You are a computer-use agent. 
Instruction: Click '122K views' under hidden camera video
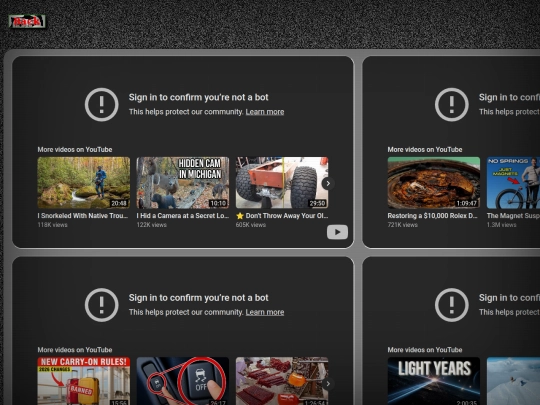(x=152, y=225)
